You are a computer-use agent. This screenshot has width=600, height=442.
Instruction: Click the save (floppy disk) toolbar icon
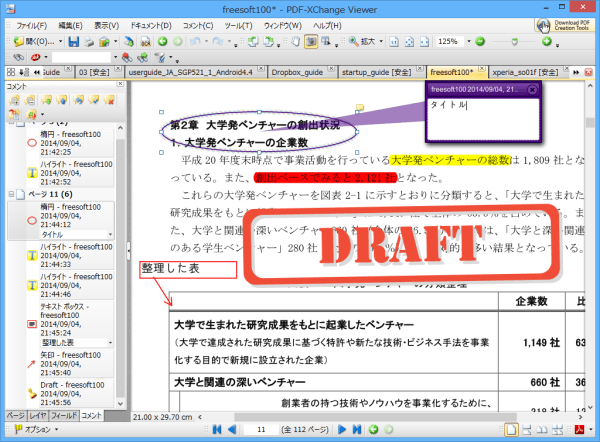(74, 42)
